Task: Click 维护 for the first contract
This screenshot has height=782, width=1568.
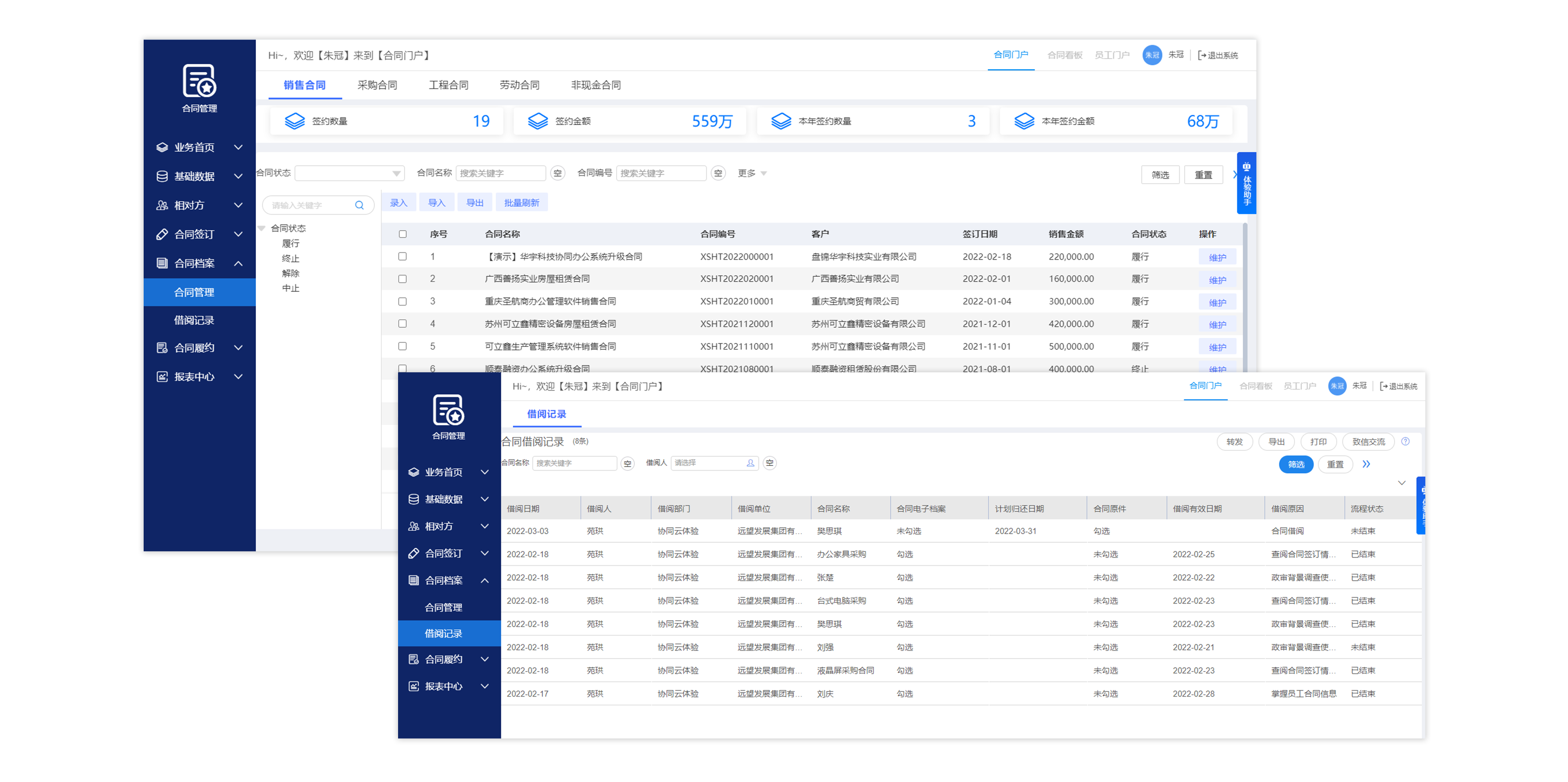Action: 1217,257
